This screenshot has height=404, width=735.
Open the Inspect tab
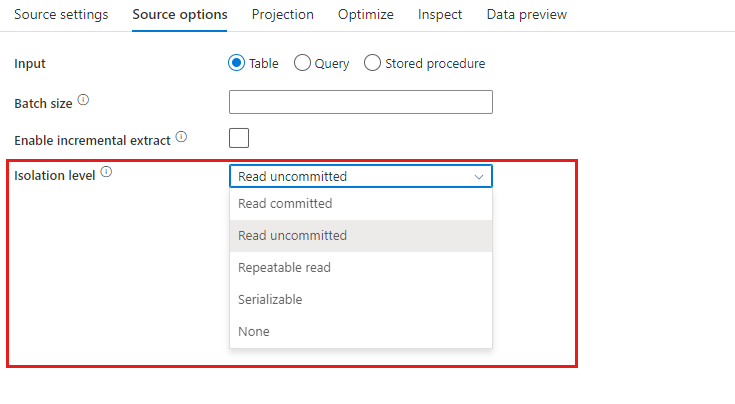[440, 15]
